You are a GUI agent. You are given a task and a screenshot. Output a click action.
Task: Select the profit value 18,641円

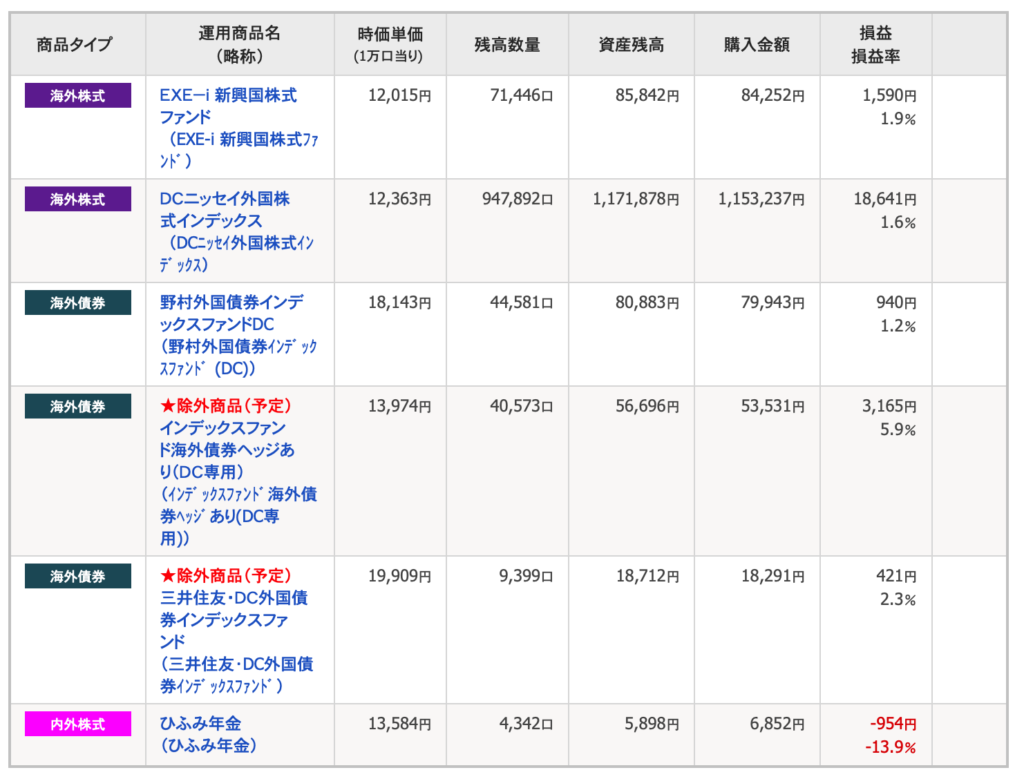tap(885, 199)
